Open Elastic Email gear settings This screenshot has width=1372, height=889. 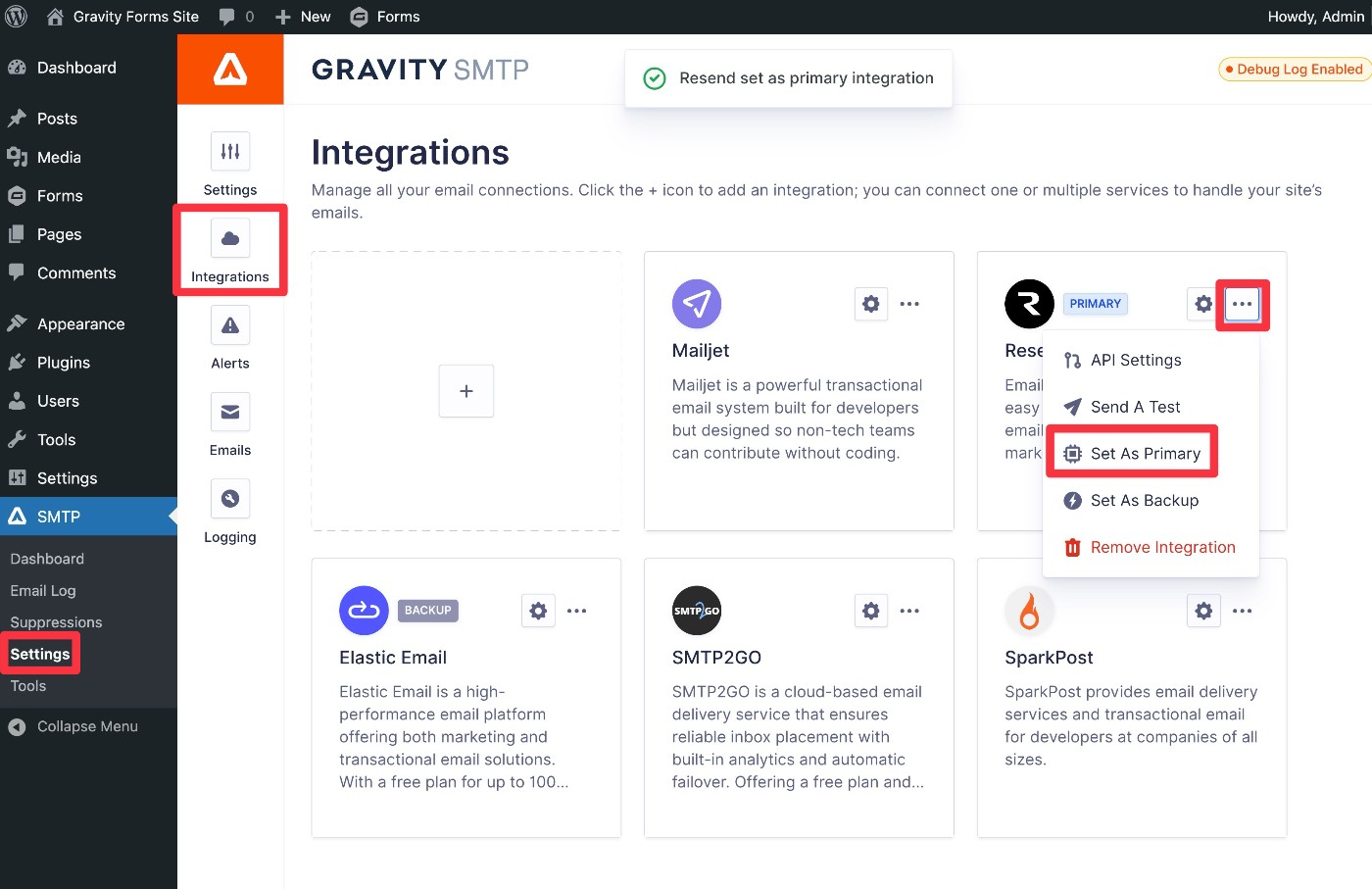(x=538, y=611)
